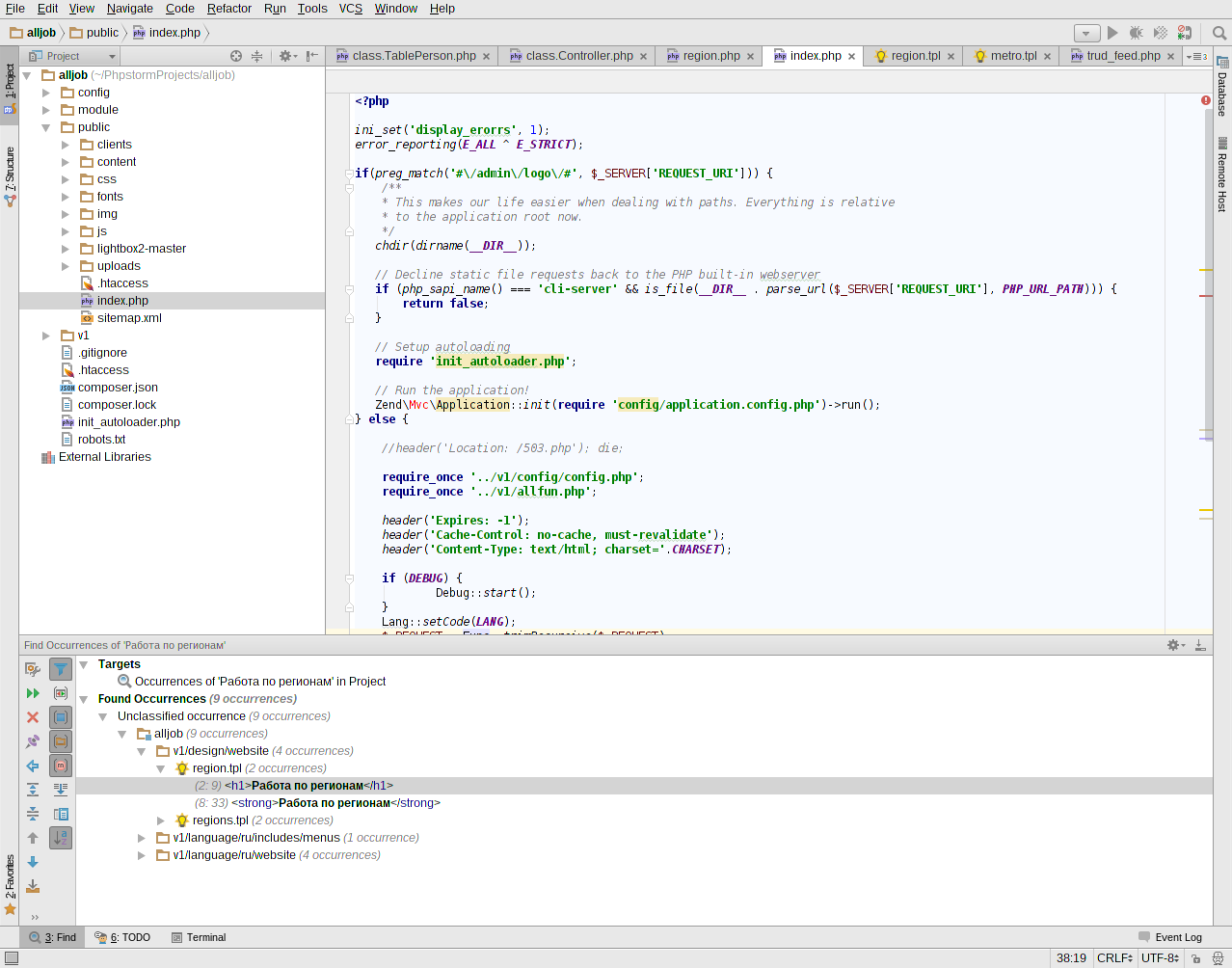
Task: Click UTF-8 encoding in status bar
Action: point(1161,958)
